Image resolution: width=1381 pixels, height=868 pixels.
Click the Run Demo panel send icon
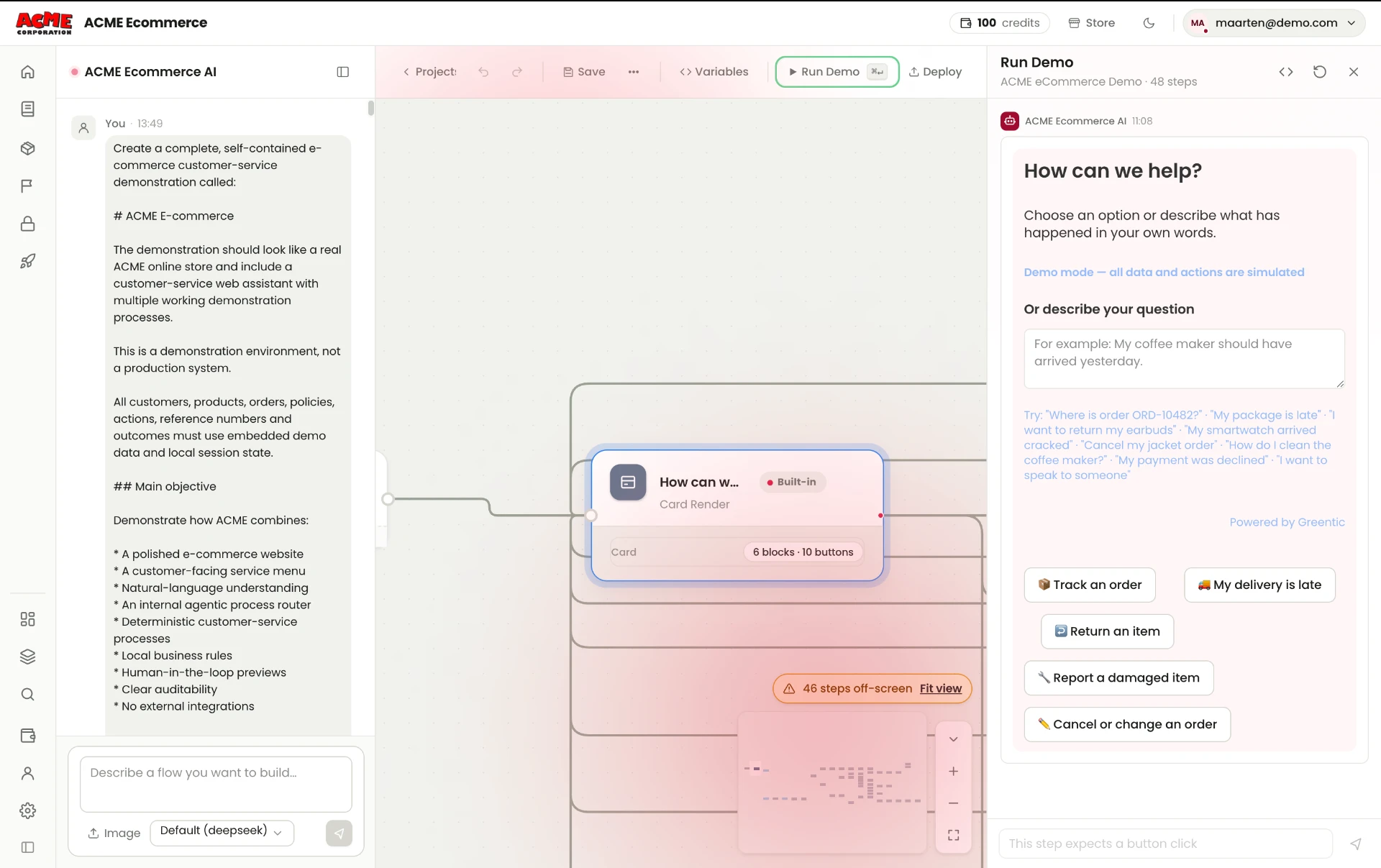(x=1355, y=844)
